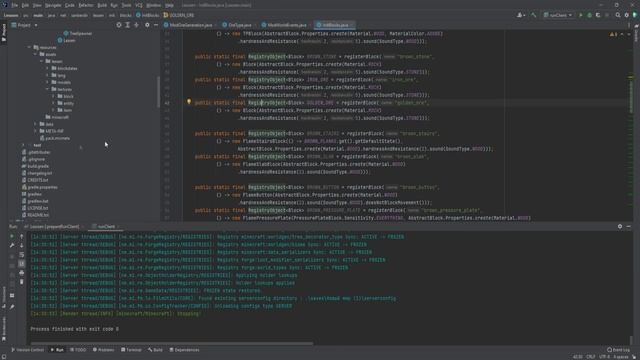Open Version Control tool window
640x360 pixels.
tap(27, 350)
